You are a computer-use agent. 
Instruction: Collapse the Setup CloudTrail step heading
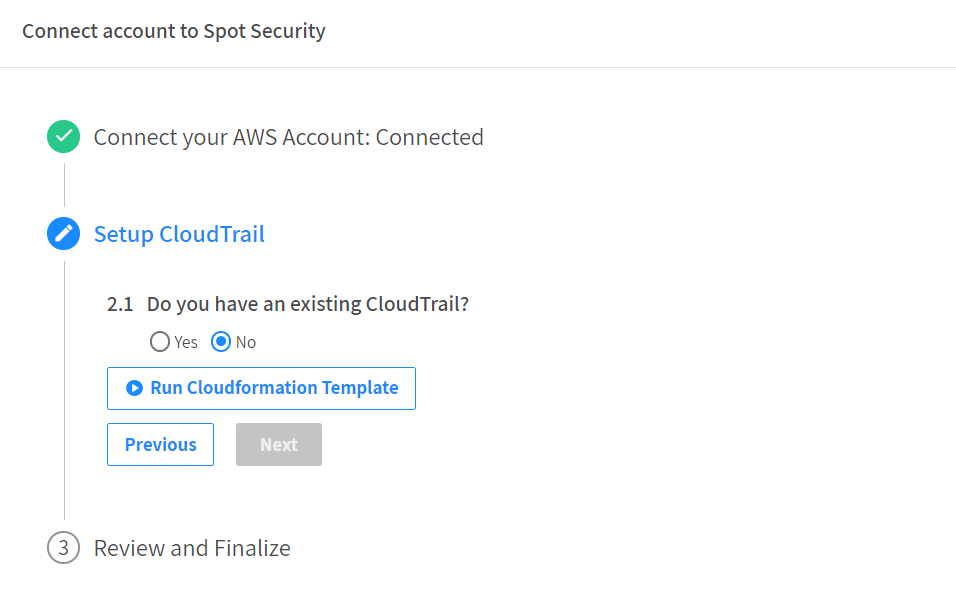179,234
